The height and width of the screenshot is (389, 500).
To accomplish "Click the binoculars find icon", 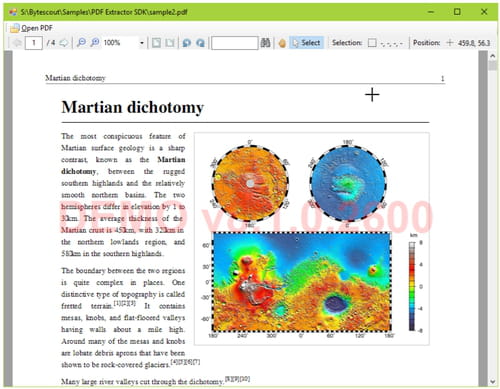I will [265, 43].
